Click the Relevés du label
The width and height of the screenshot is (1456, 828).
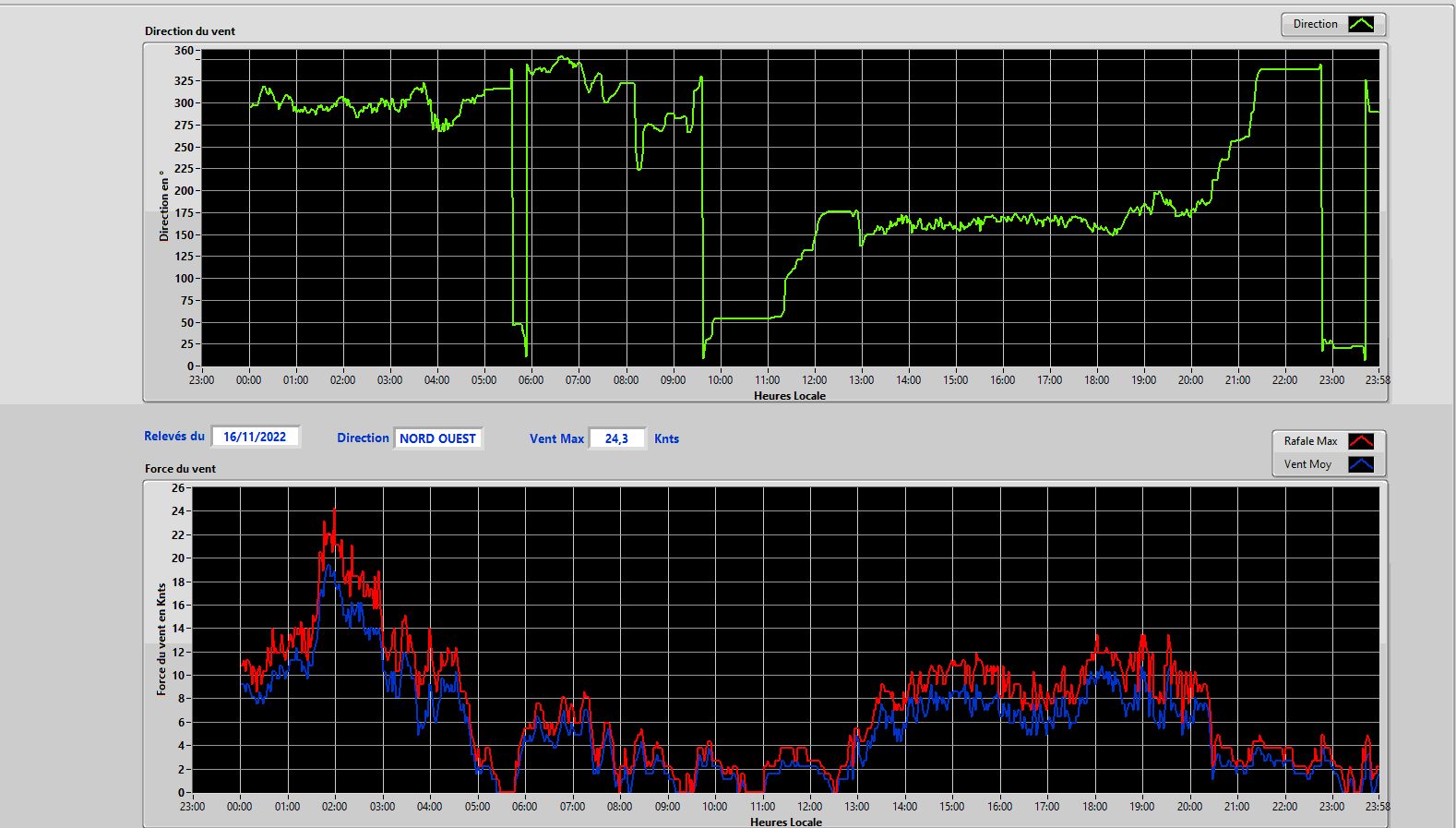[x=174, y=436]
